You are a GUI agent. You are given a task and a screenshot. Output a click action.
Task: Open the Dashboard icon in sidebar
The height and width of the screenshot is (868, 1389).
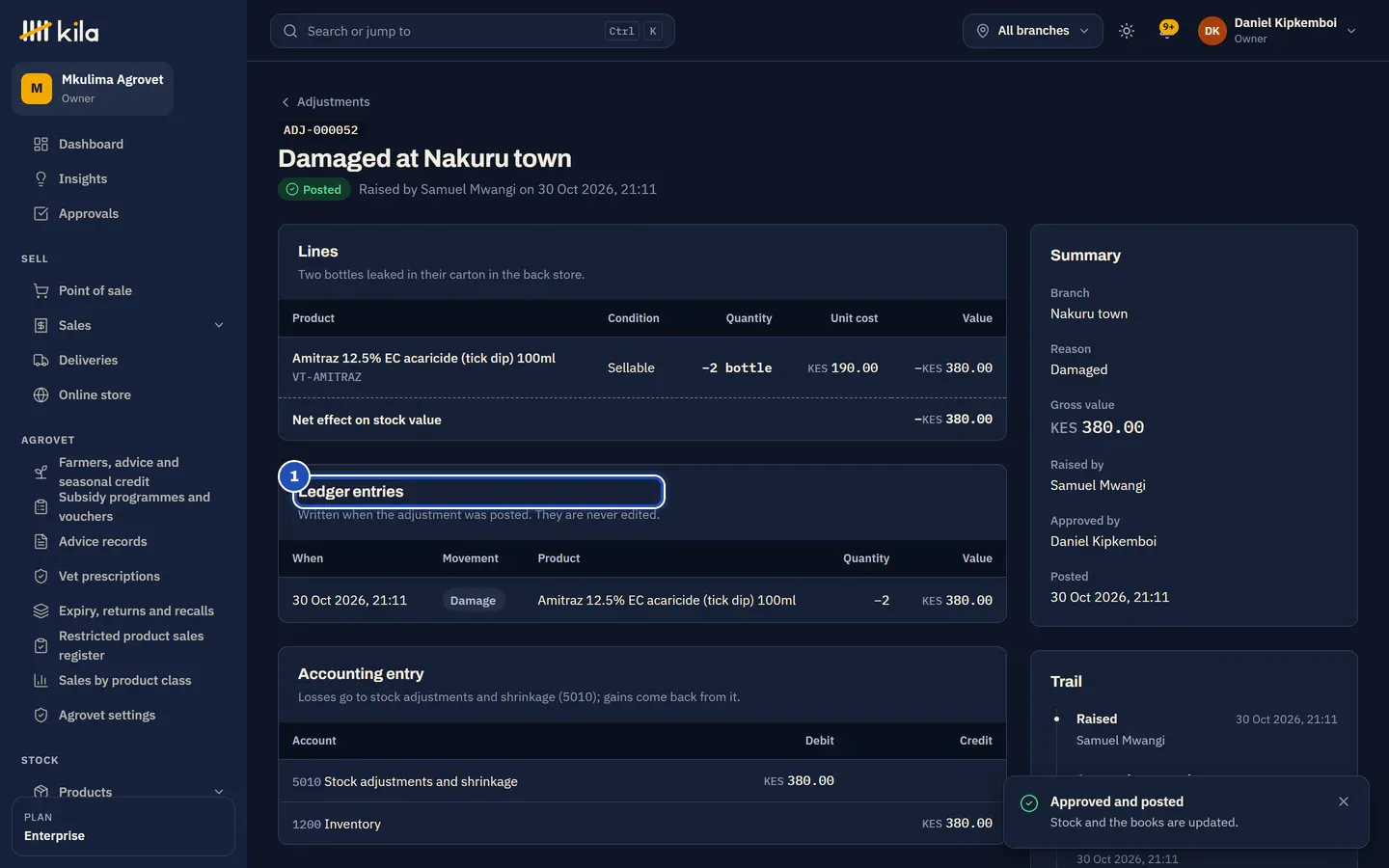(x=41, y=145)
